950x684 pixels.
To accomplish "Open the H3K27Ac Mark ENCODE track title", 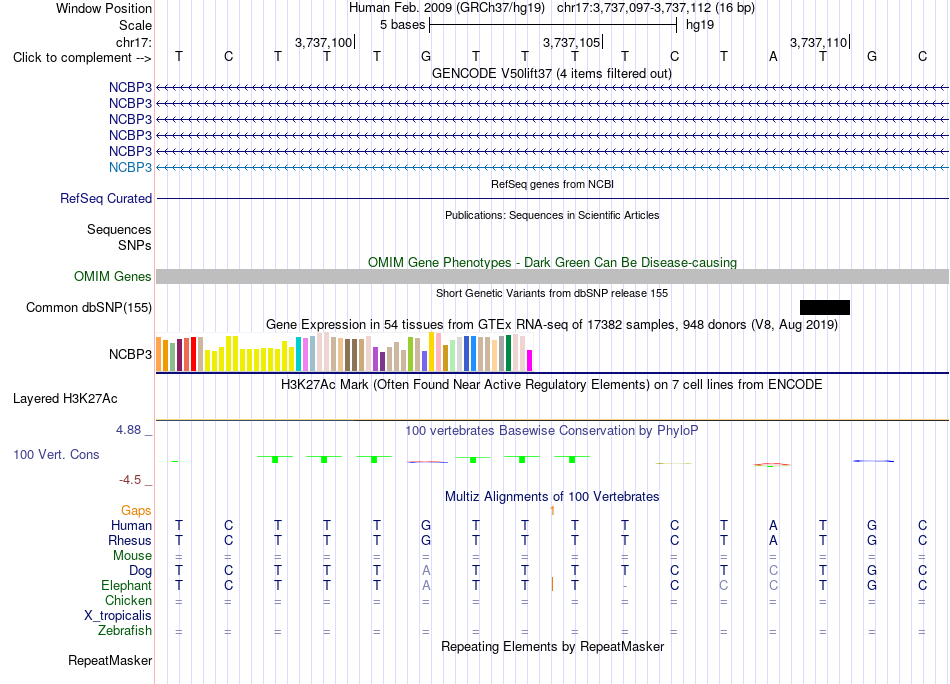I will point(552,385).
